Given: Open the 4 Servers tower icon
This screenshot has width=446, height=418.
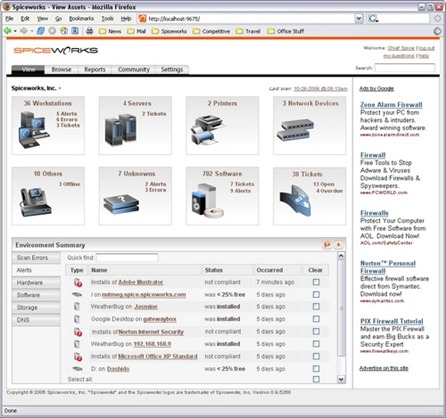Looking at the screenshot, I should (120, 130).
